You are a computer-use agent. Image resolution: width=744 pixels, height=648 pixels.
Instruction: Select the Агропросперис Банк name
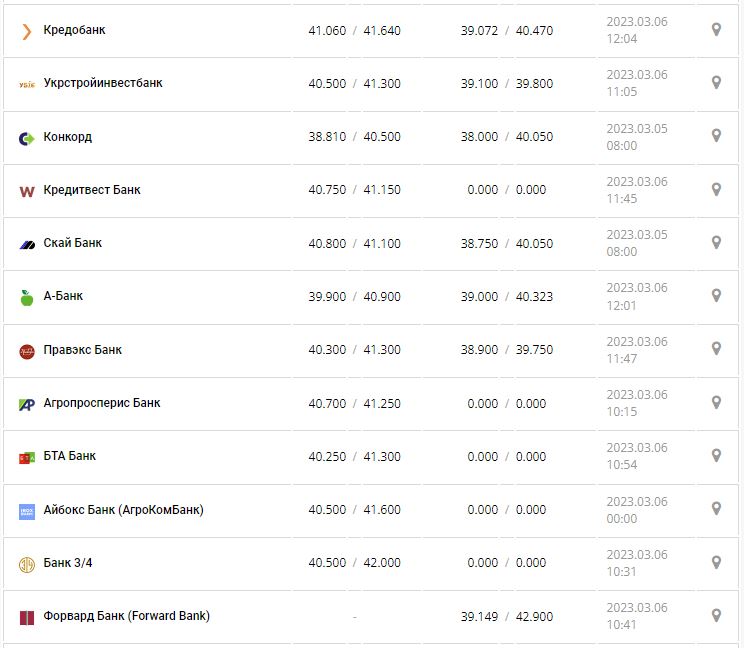(102, 403)
